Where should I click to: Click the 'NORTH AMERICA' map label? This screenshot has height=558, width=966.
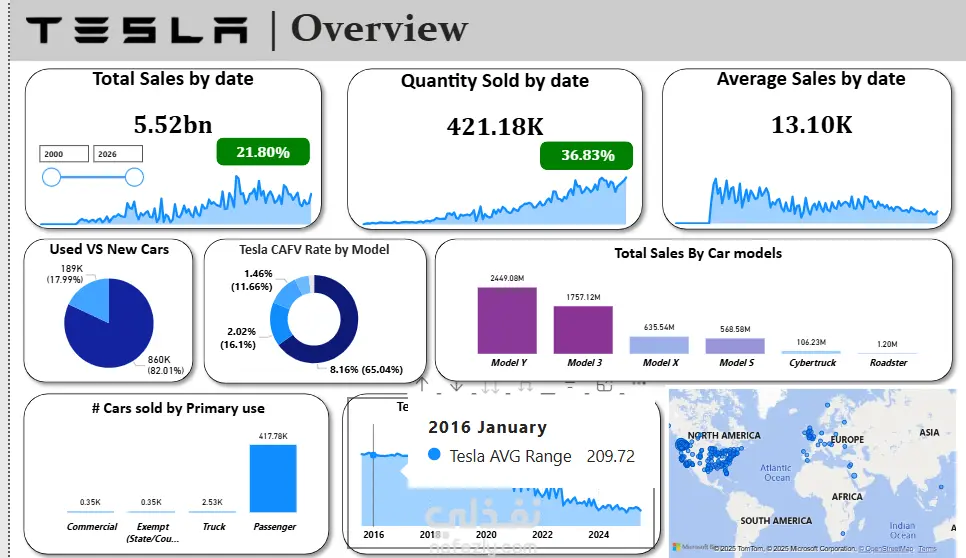724,435
